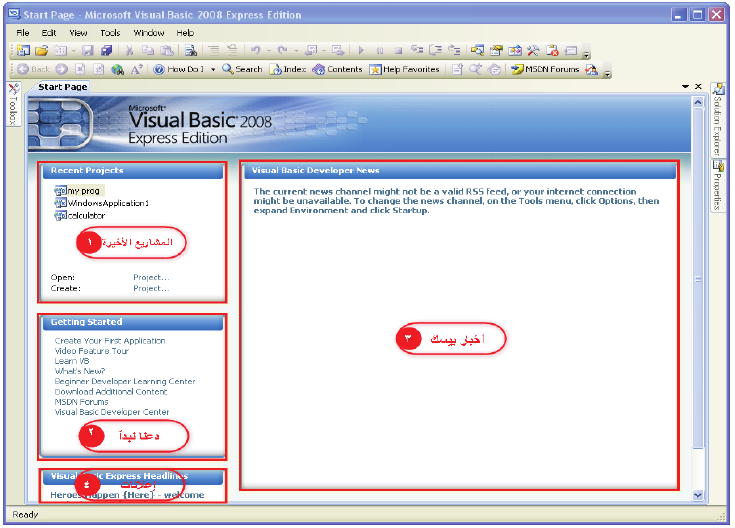Click the Save All icon
735x528 pixels.
[106, 50]
